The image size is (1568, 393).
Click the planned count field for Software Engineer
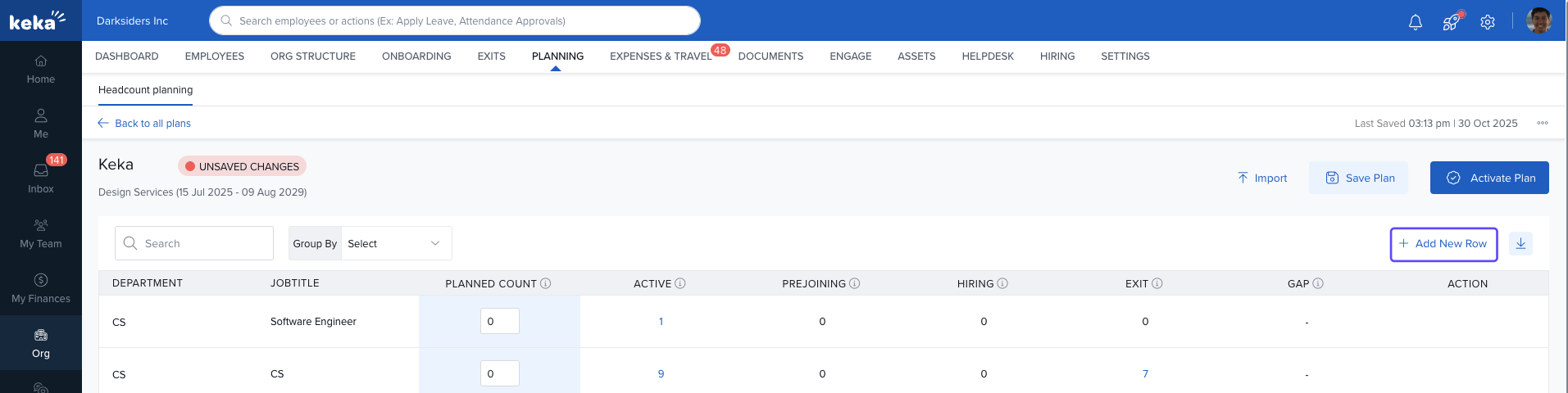click(x=499, y=322)
